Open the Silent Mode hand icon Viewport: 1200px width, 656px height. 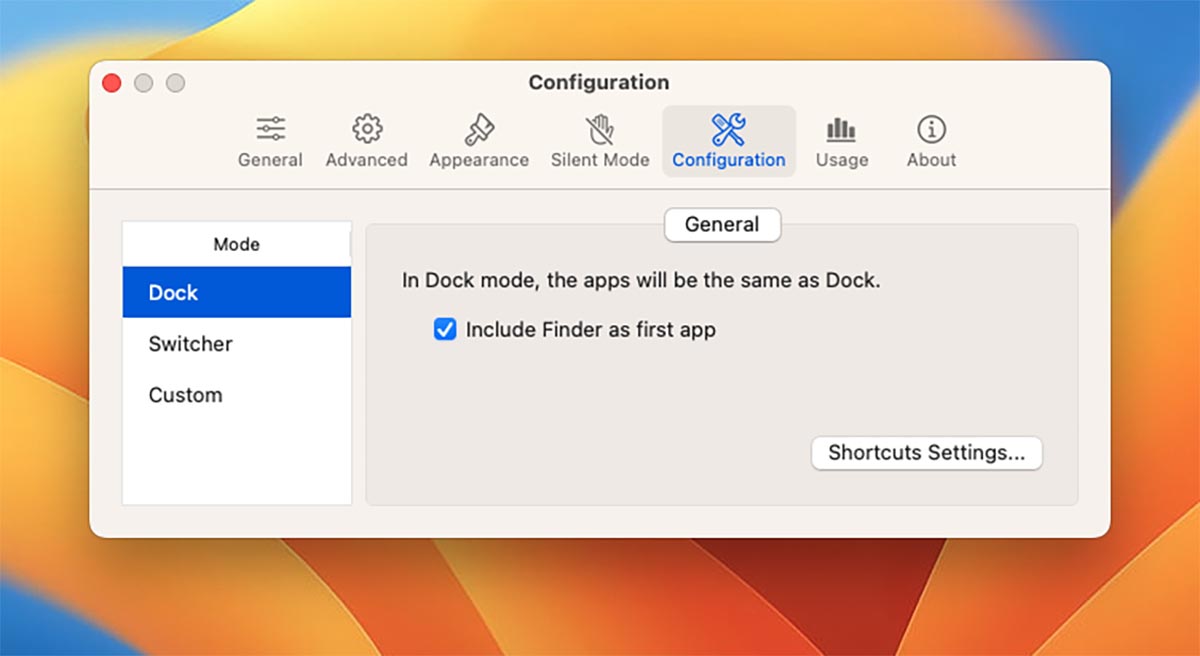pos(600,129)
